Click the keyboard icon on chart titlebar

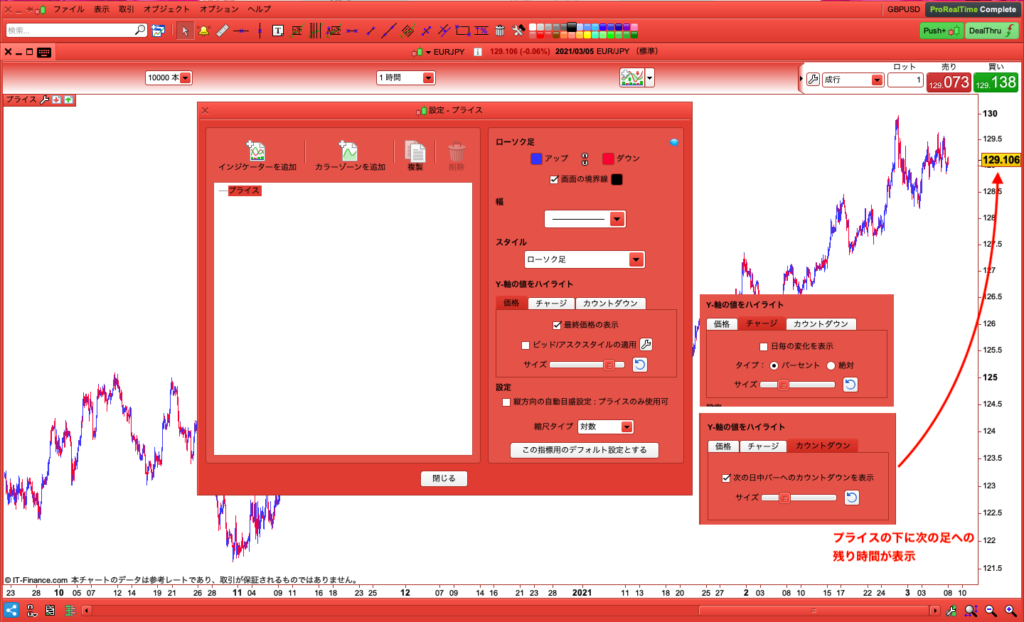[44, 52]
